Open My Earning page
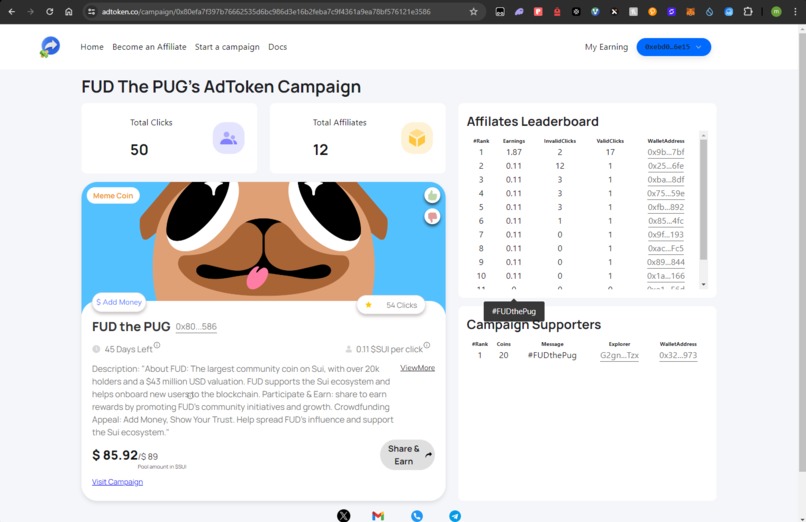 click(x=606, y=47)
